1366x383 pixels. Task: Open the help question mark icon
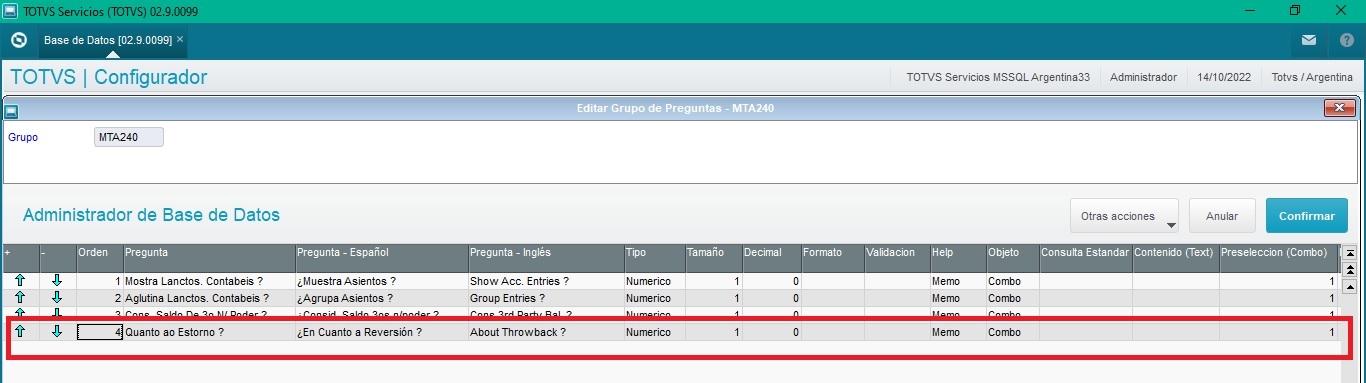[1346, 40]
